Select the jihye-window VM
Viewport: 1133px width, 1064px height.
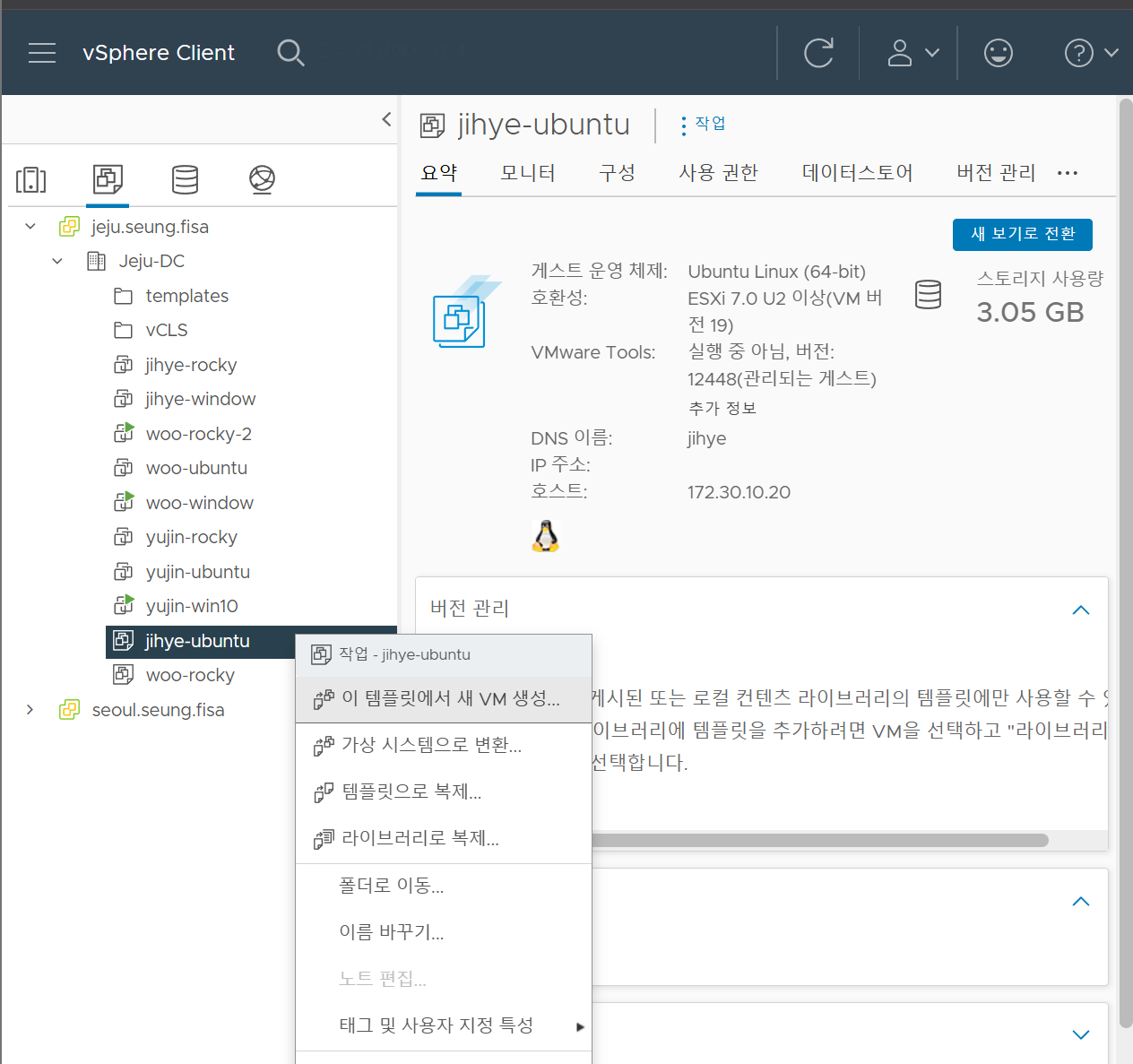(x=200, y=399)
